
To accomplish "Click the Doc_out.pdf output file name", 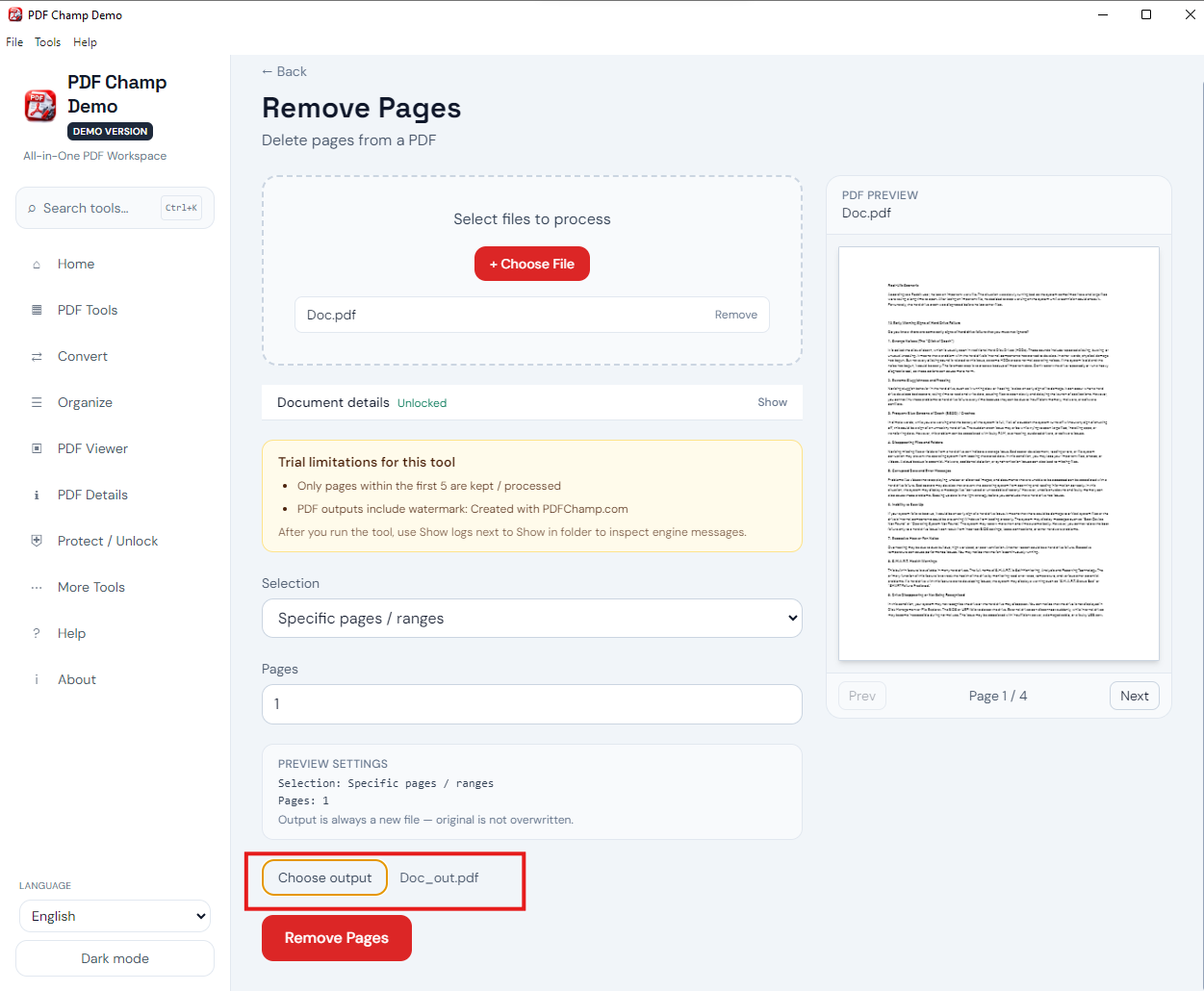I will pyautogui.click(x=439, y=877).
